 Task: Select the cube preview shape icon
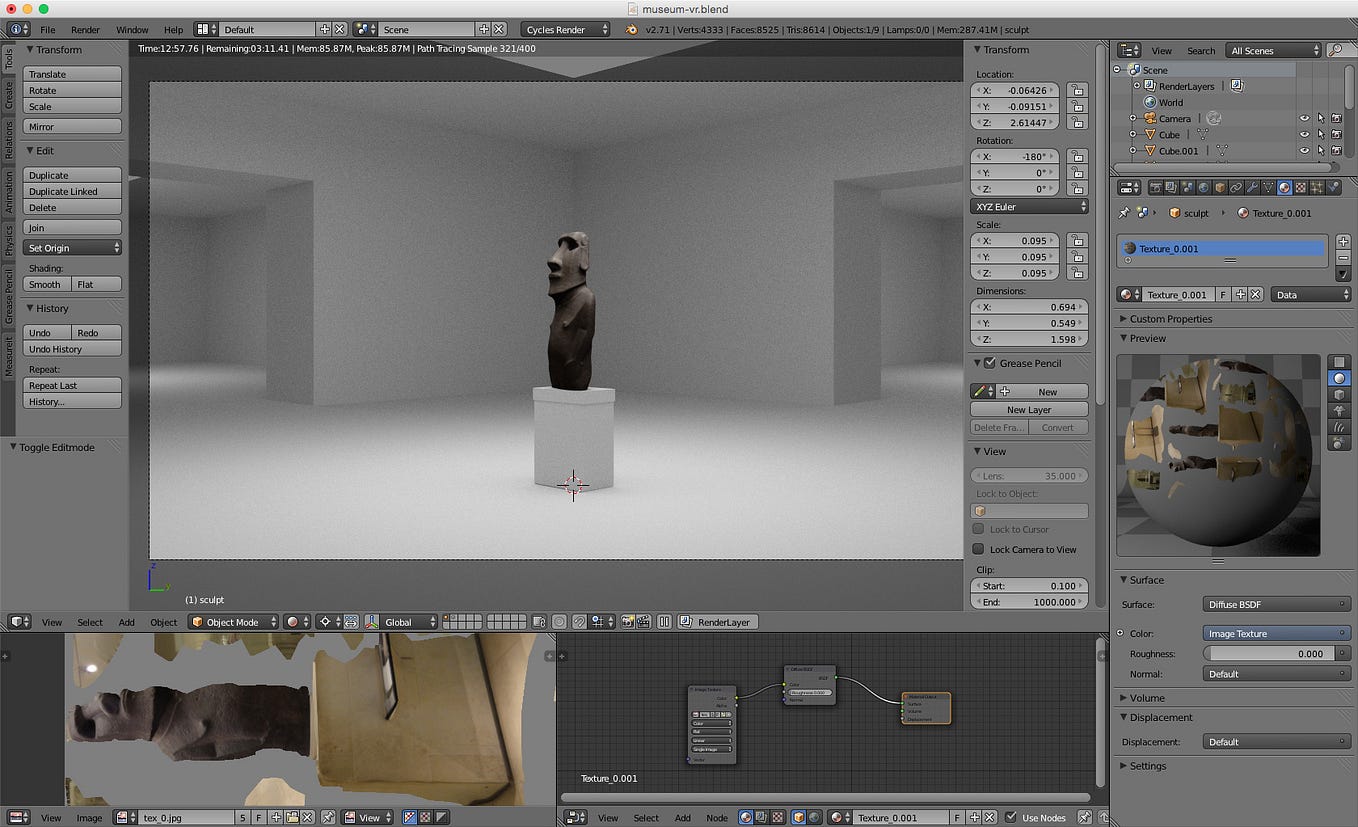[x=1340, y=395]
